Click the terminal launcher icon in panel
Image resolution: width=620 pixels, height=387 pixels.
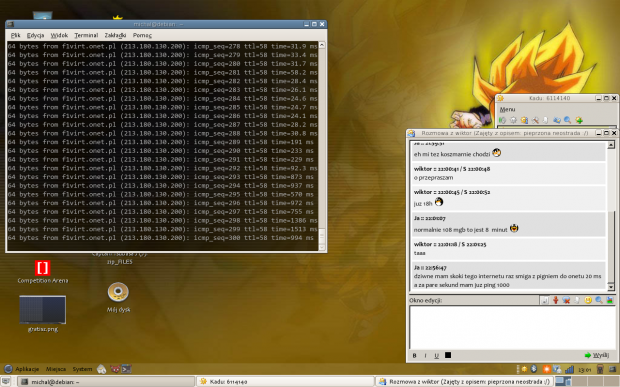[x=126, y=369]
